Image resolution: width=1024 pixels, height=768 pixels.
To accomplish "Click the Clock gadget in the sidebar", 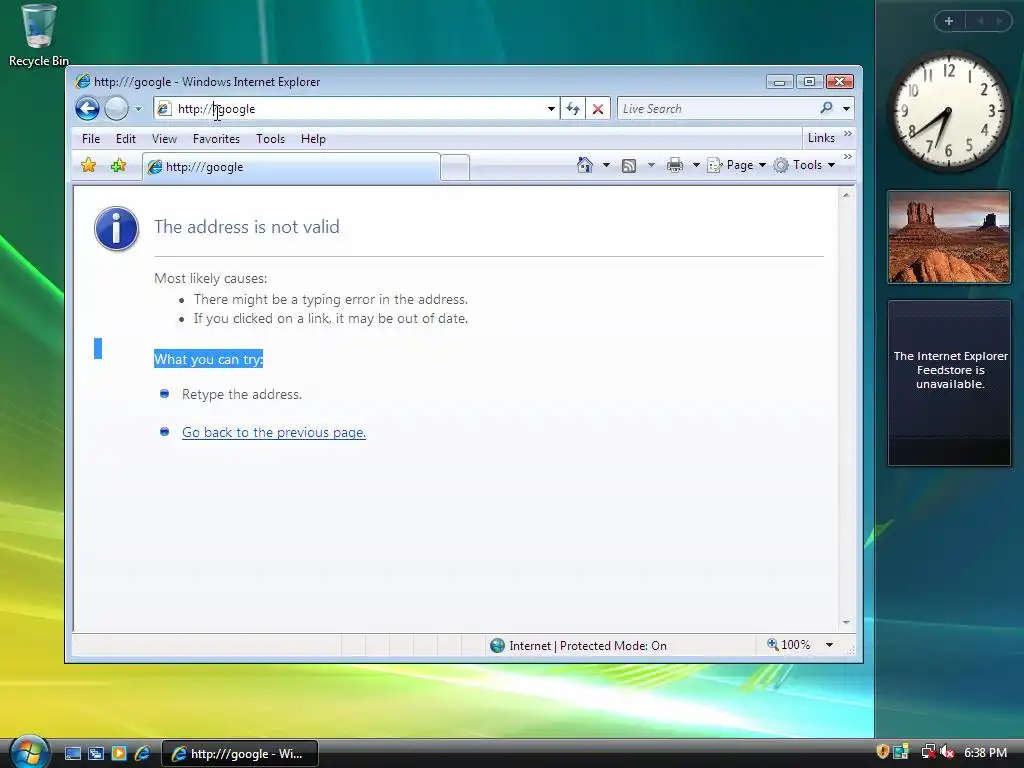I will click(948, 112).
